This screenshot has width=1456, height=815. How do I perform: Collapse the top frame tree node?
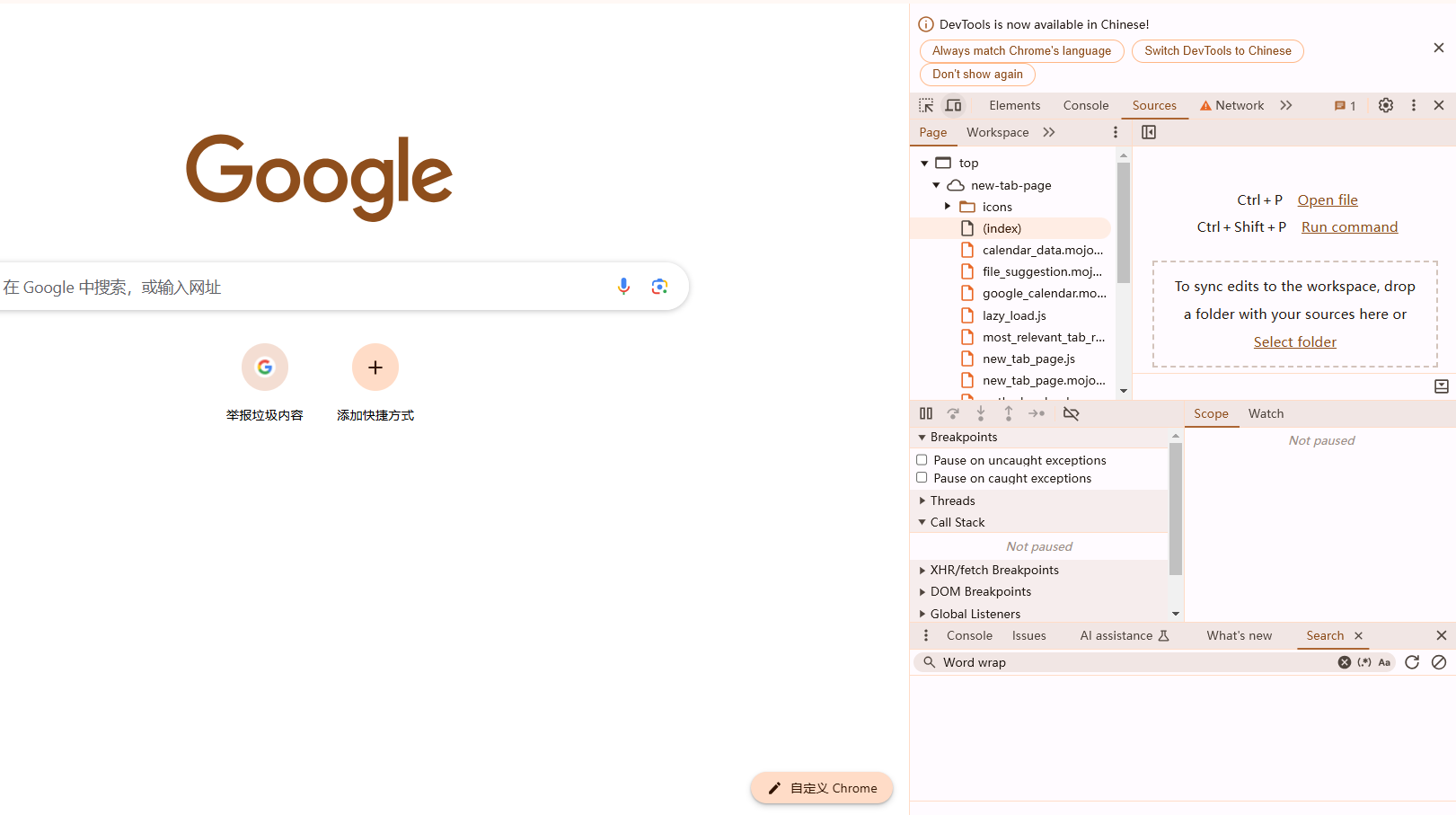pos(924,163)
